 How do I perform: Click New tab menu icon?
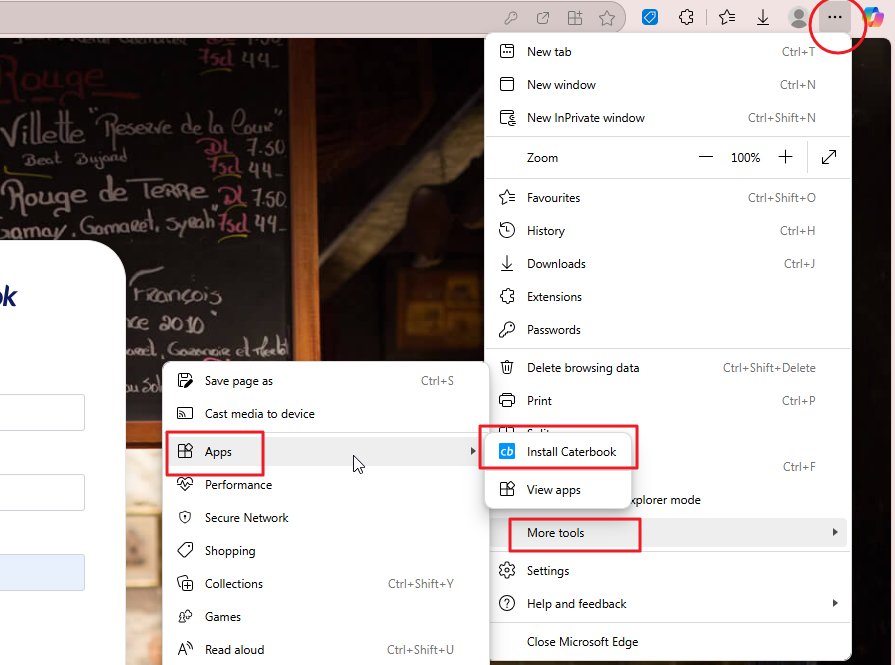pos(507,51)
